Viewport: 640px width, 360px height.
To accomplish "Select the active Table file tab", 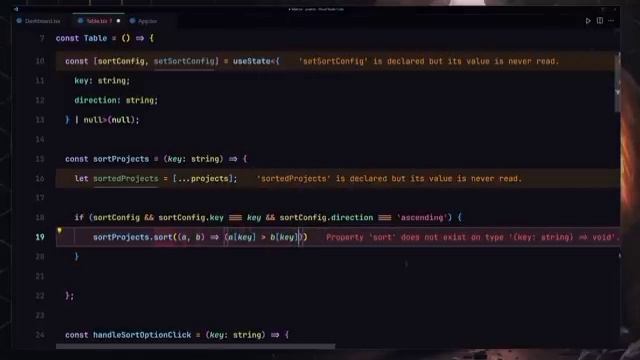I will click(99, 21).
